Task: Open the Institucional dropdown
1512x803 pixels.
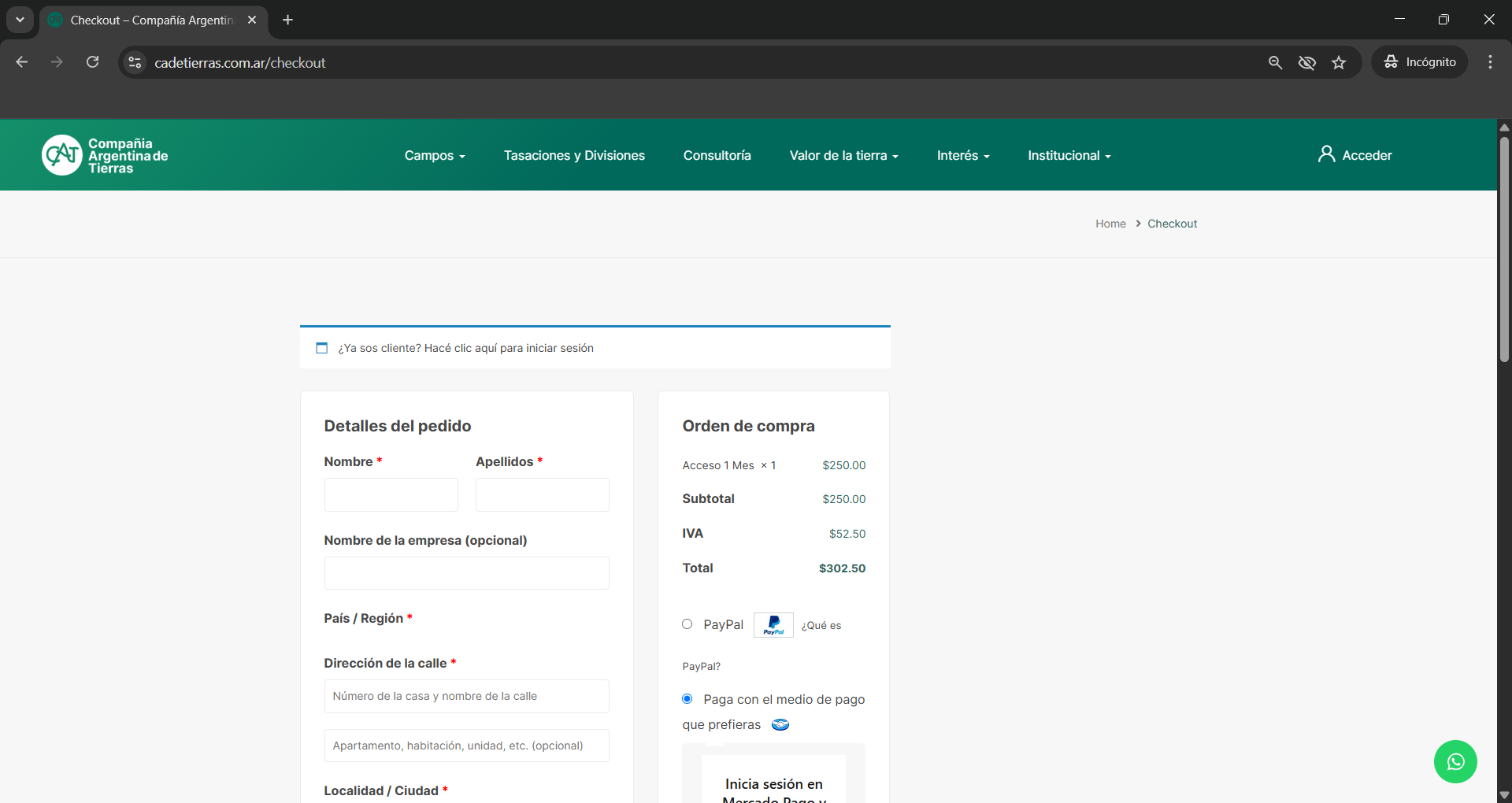Action: (1069, 156)
